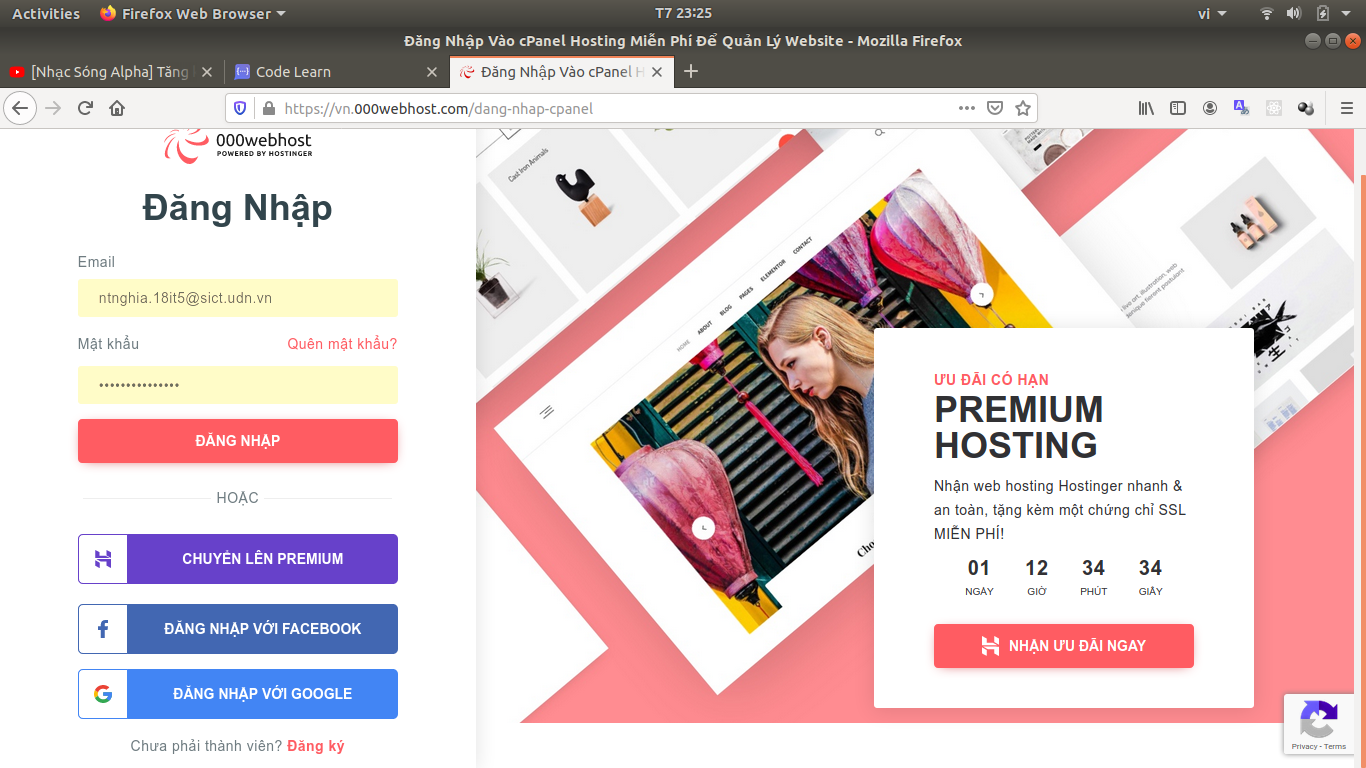Click ĐĂNG NHẬP VỚI FACEBOOK
The width and height of the screenshot is (1366, 768).
click(238, 629)
